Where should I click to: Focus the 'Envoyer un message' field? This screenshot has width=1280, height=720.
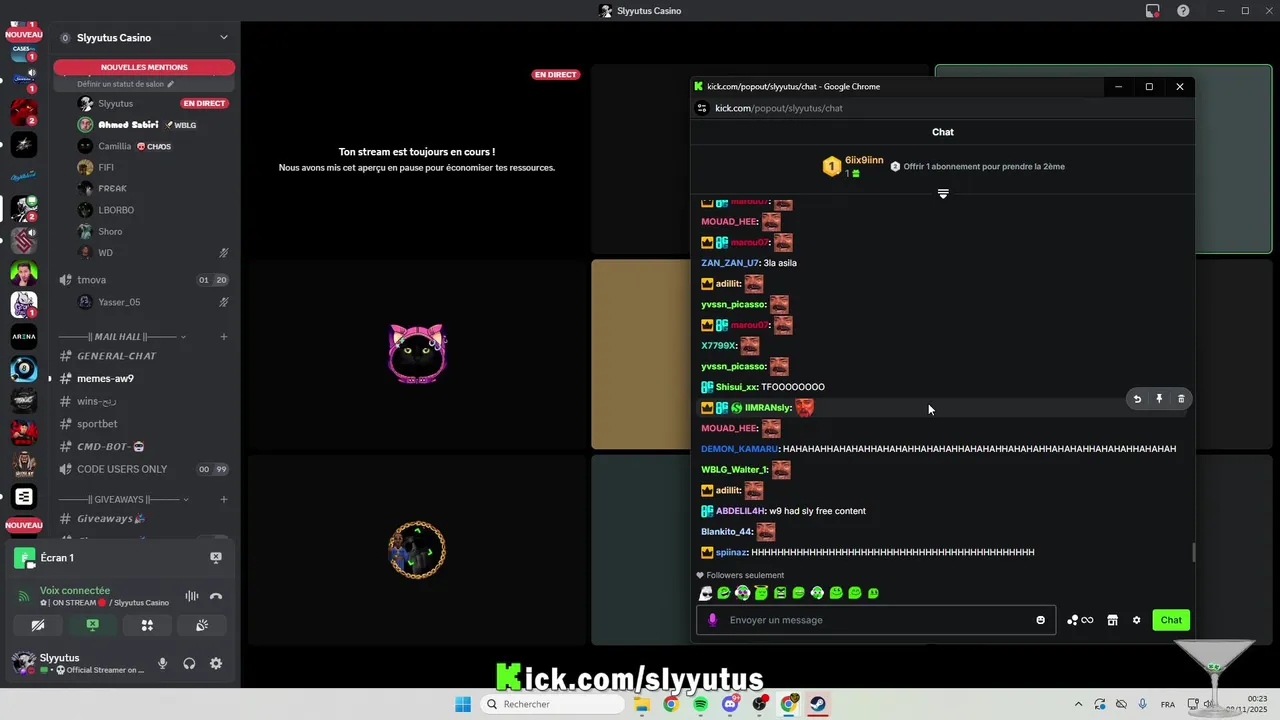875,620
